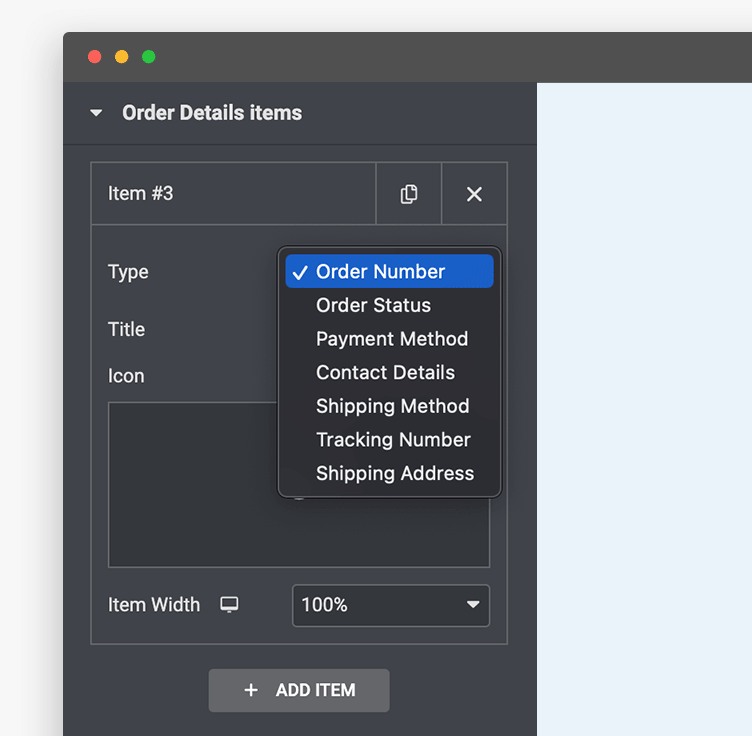752x736 pixels.
Task: Click the responsive desktop icon beside Item Width
Action: 230,605
